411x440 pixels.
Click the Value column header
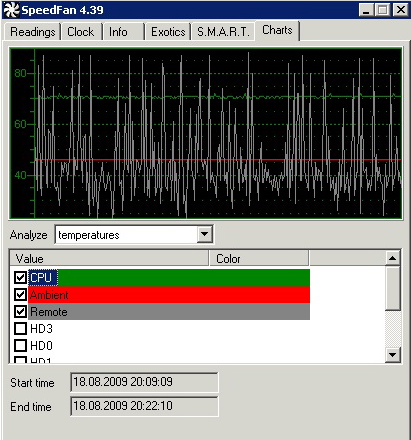coord(109,259)
